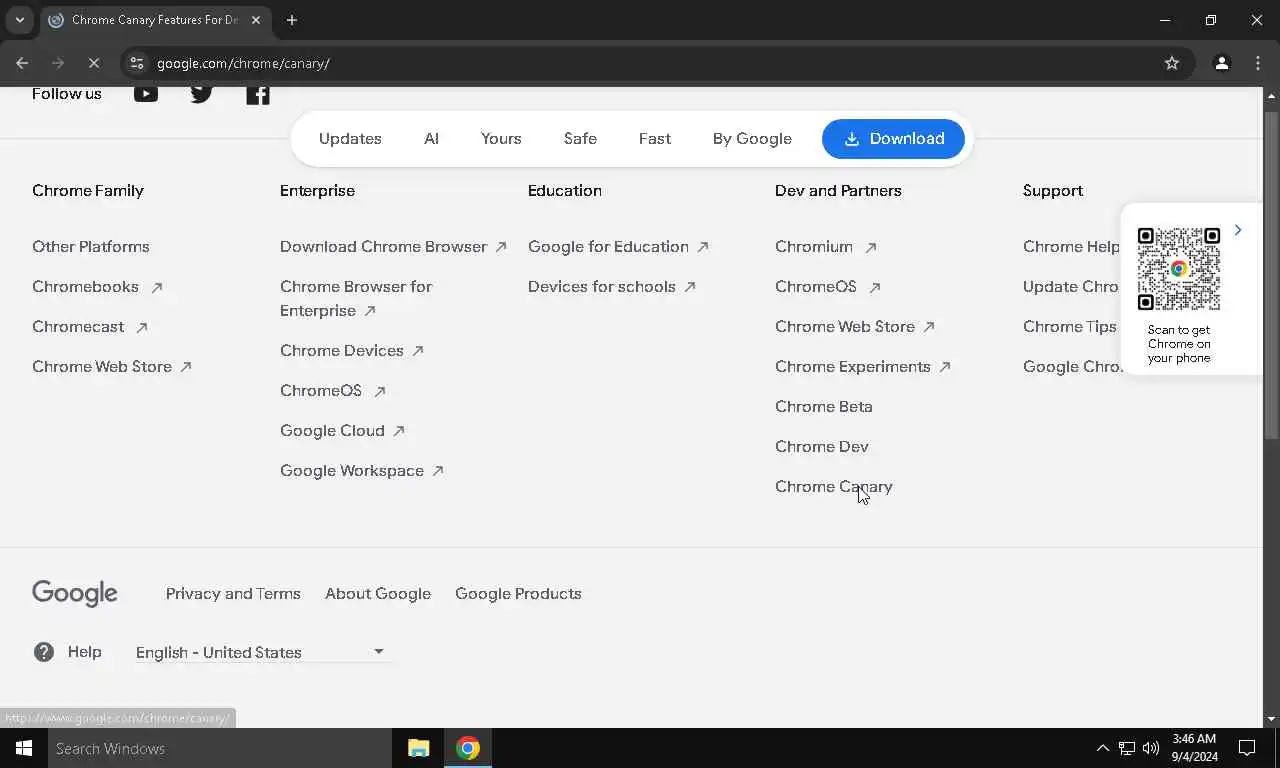This screenshot has width=1280, height=768.
Task: Show hidden system tray icons
Action: coord(1102,748)
